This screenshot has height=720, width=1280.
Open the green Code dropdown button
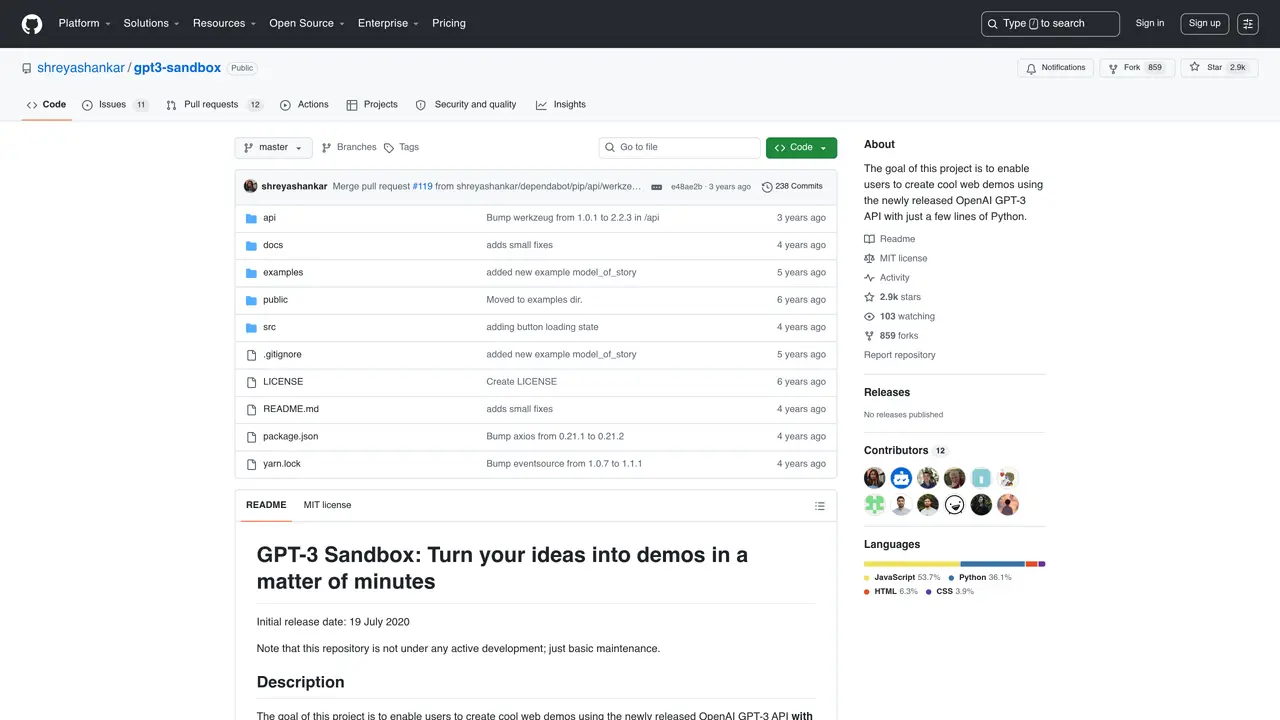[x=801, y=148]
